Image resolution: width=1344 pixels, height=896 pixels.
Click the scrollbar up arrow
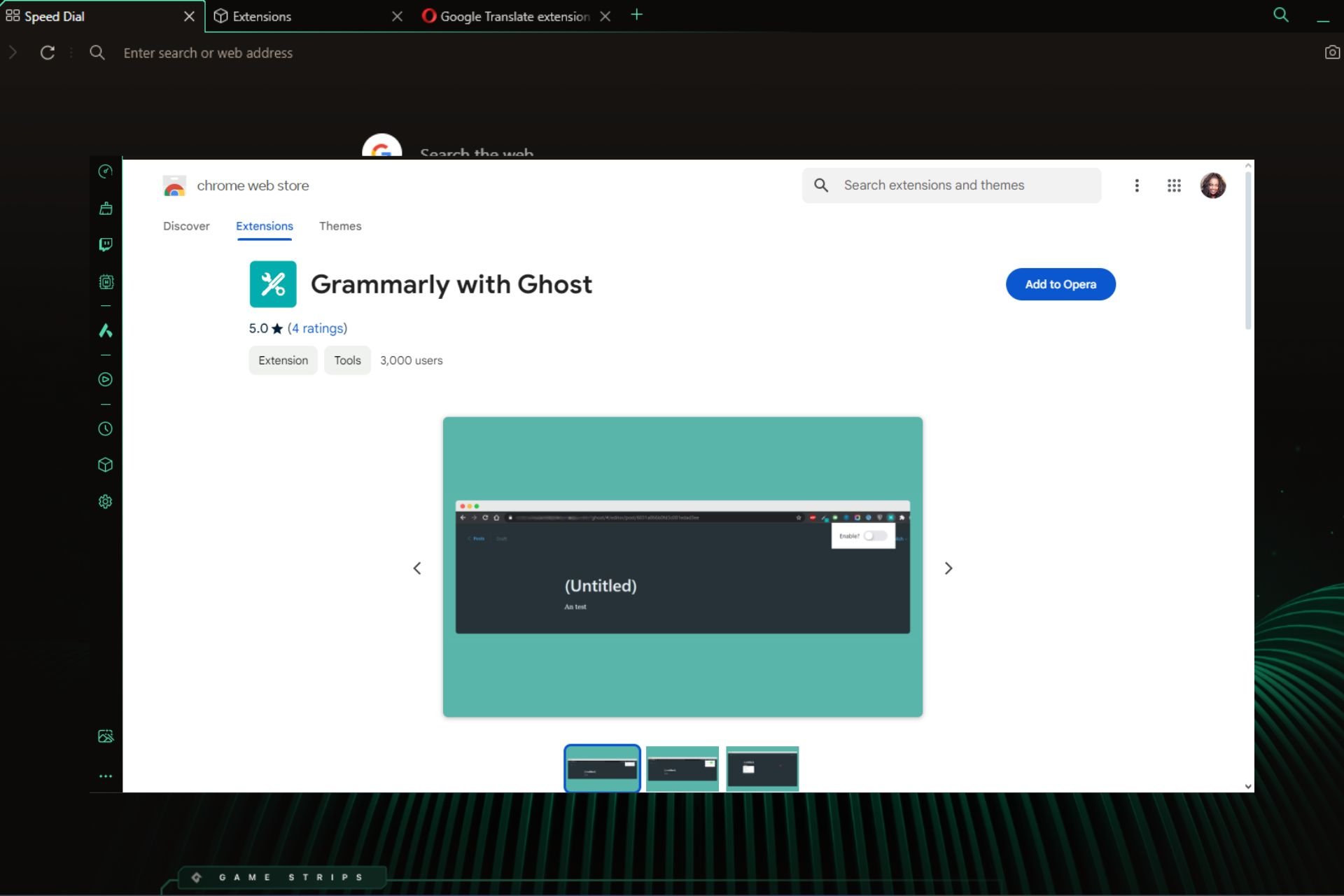[x=1247, y=166]
